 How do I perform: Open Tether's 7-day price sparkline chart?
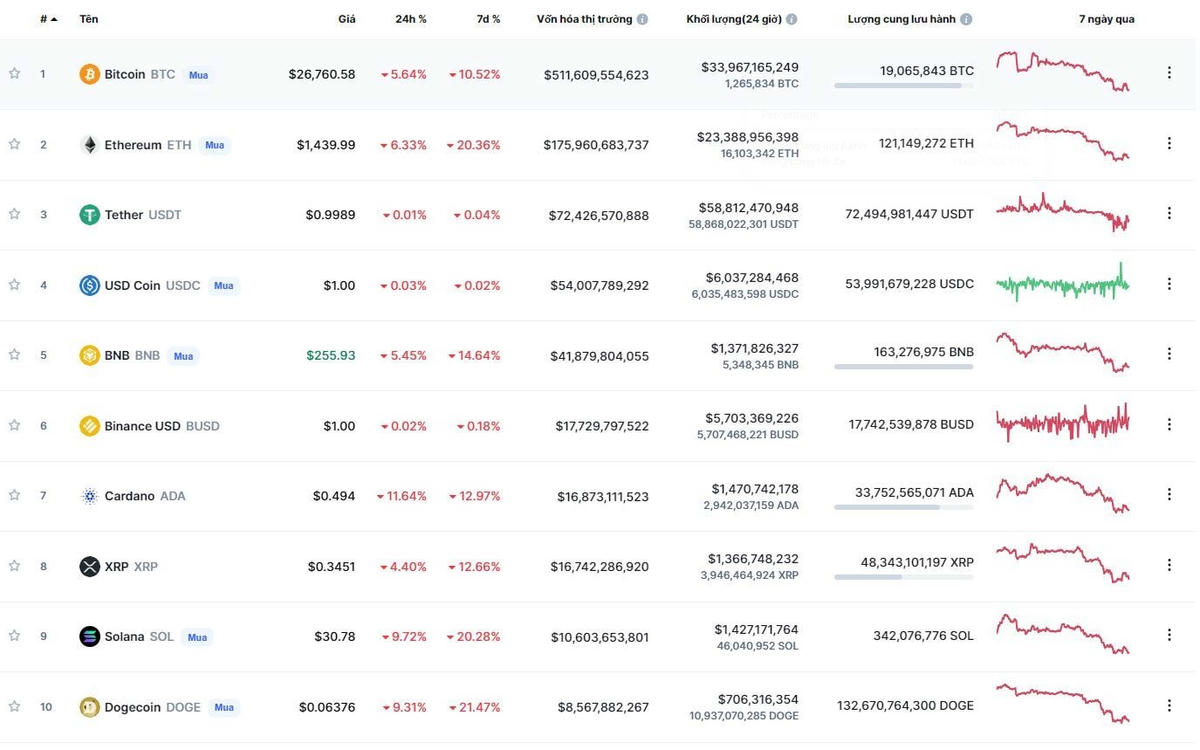[x=1062, y=211]
